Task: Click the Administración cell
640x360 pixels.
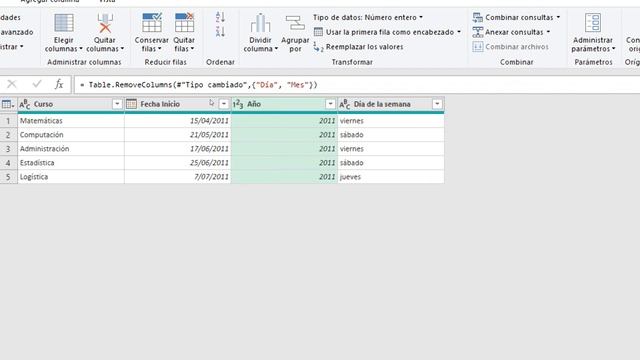Action: [71, 149]
